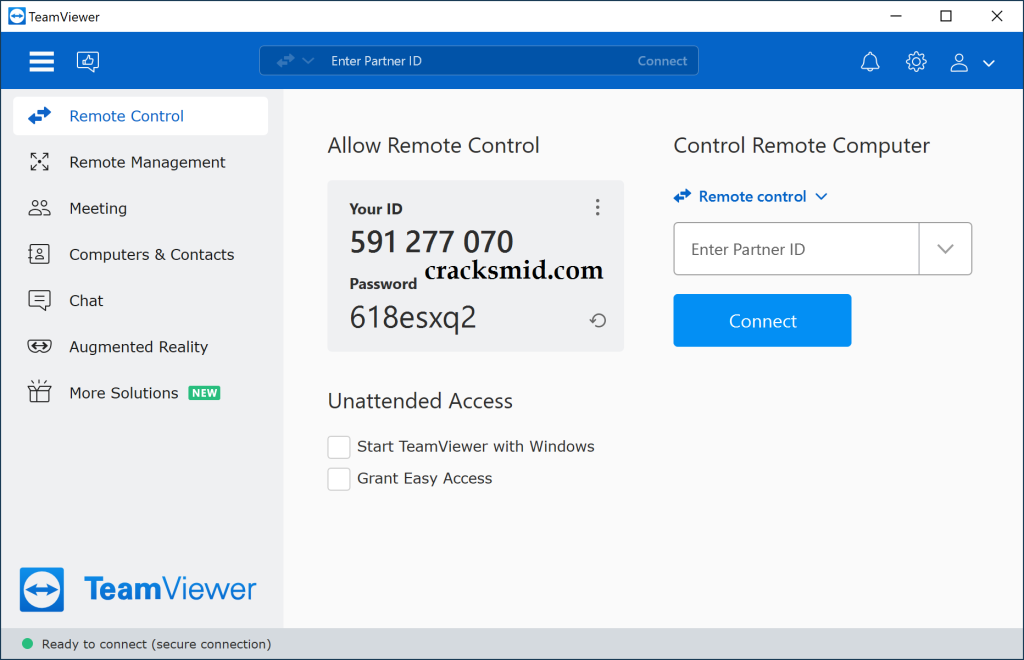Tick the Grant Easy Access checkbox
The height and width of the screenshot is (660, 1024).
[x=339, y=479]
